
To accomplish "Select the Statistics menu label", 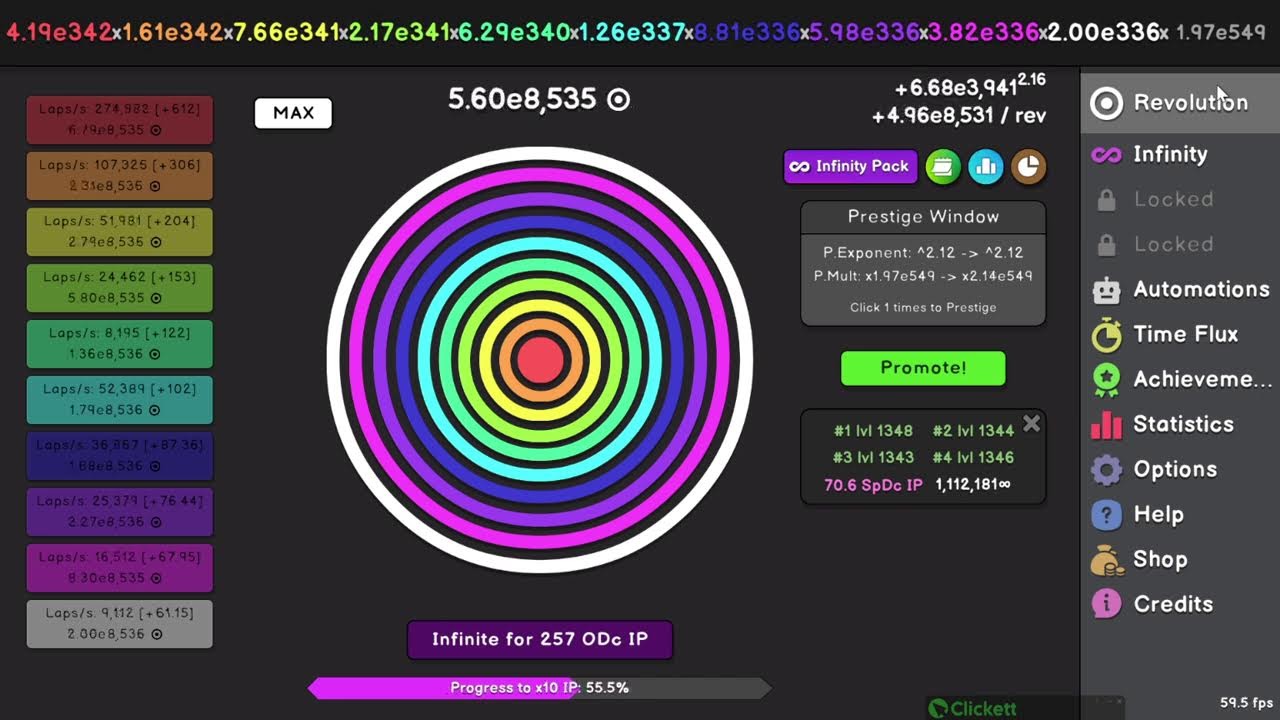I will (1183, 425).
